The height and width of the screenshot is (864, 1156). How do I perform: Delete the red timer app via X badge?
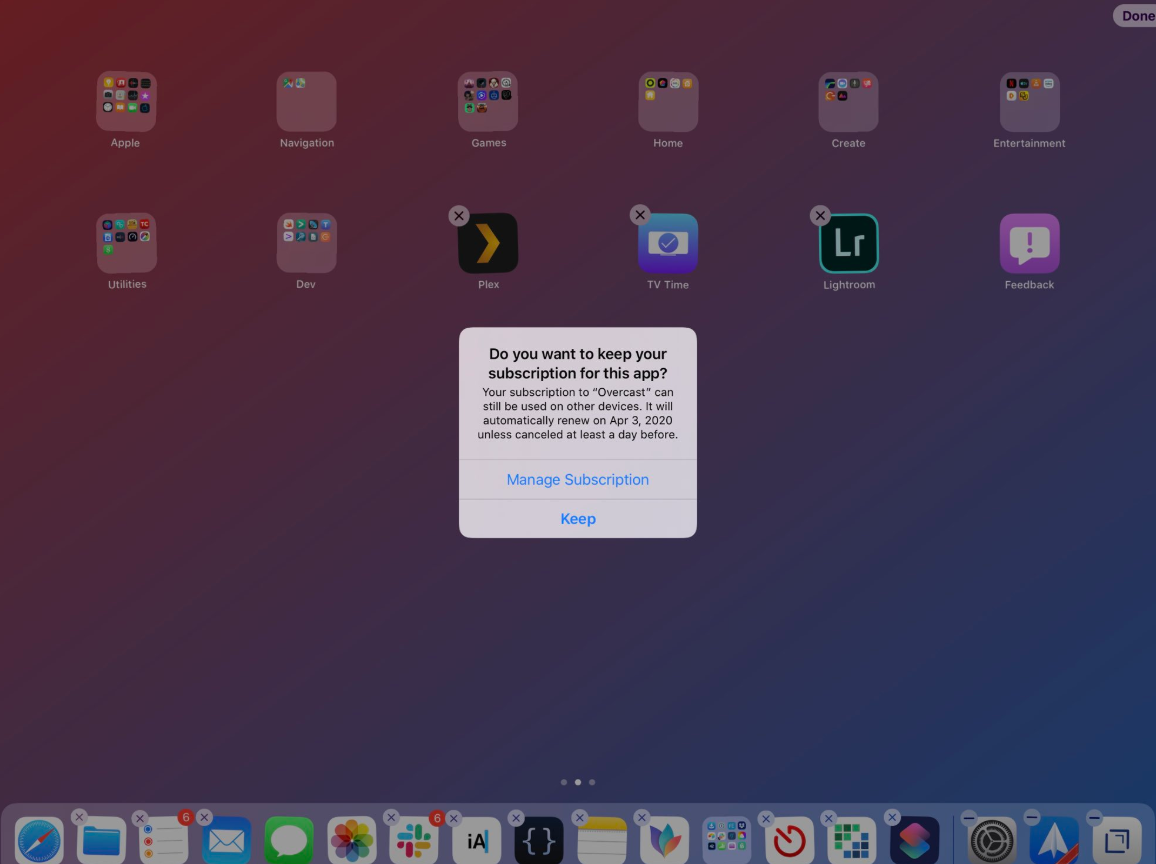766,818
